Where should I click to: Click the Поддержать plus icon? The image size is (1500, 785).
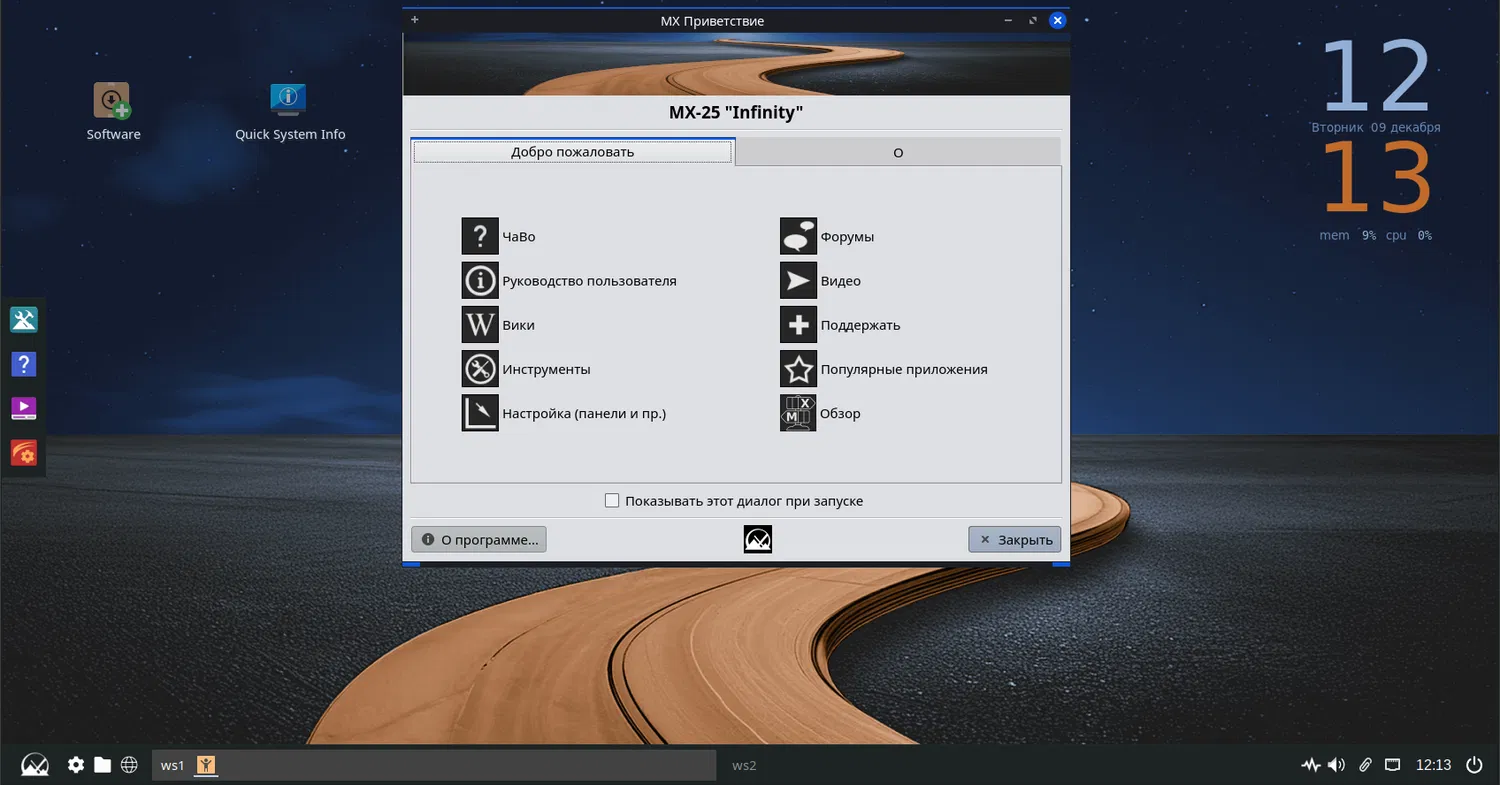coord(798,325)
